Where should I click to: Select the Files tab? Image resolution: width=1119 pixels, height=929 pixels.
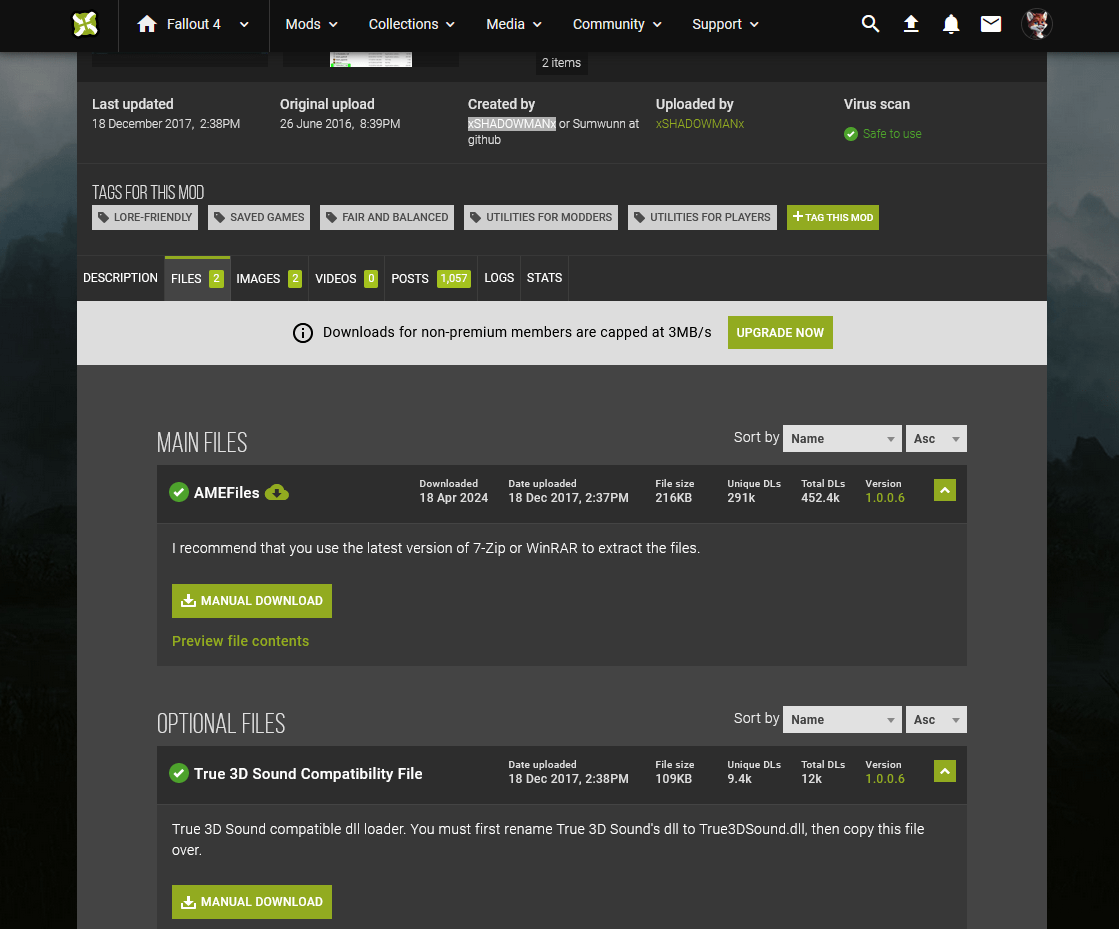[x=197, y=278]
